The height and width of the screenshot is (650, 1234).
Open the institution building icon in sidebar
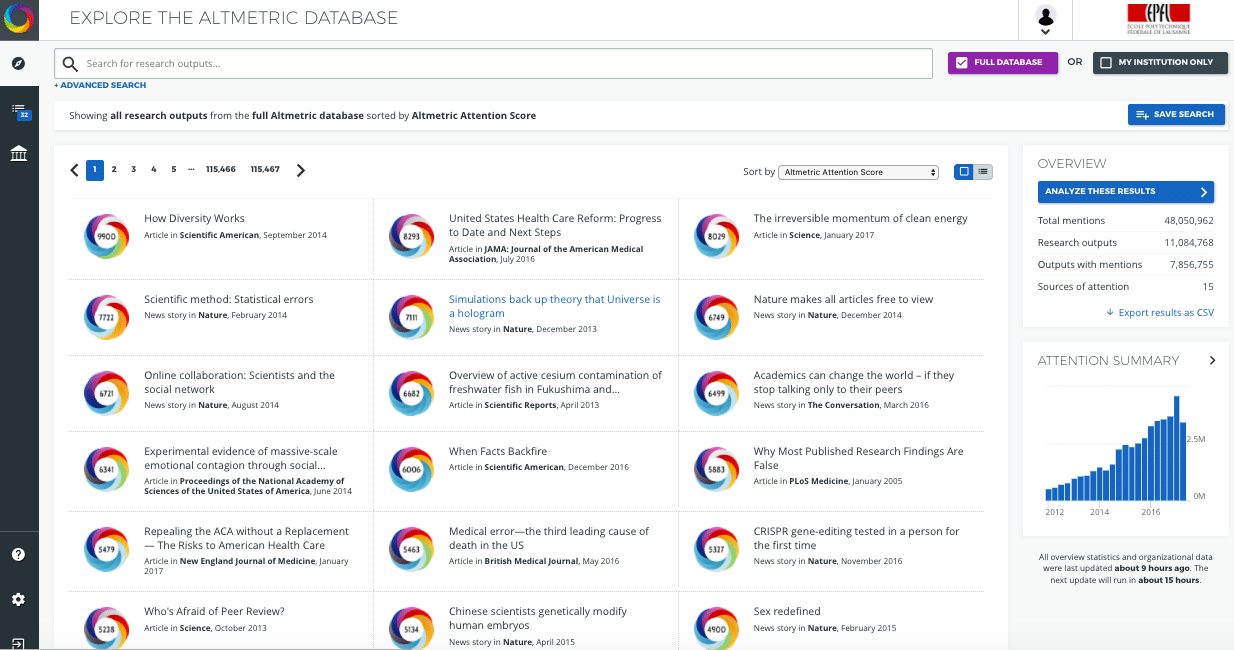(18, 153)
